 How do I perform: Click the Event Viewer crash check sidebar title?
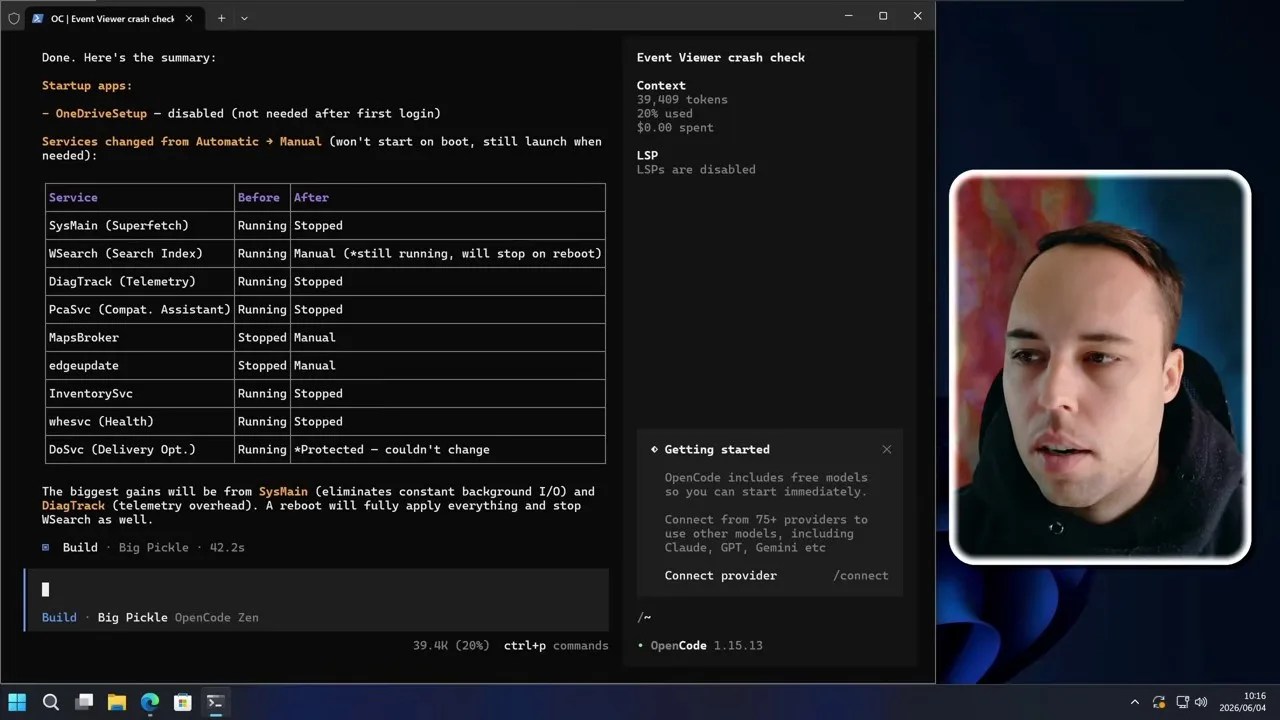point(721,58)
